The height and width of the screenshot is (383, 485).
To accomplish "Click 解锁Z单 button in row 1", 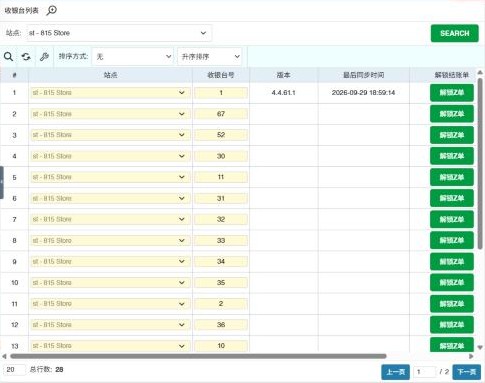I will pos(452,93).
